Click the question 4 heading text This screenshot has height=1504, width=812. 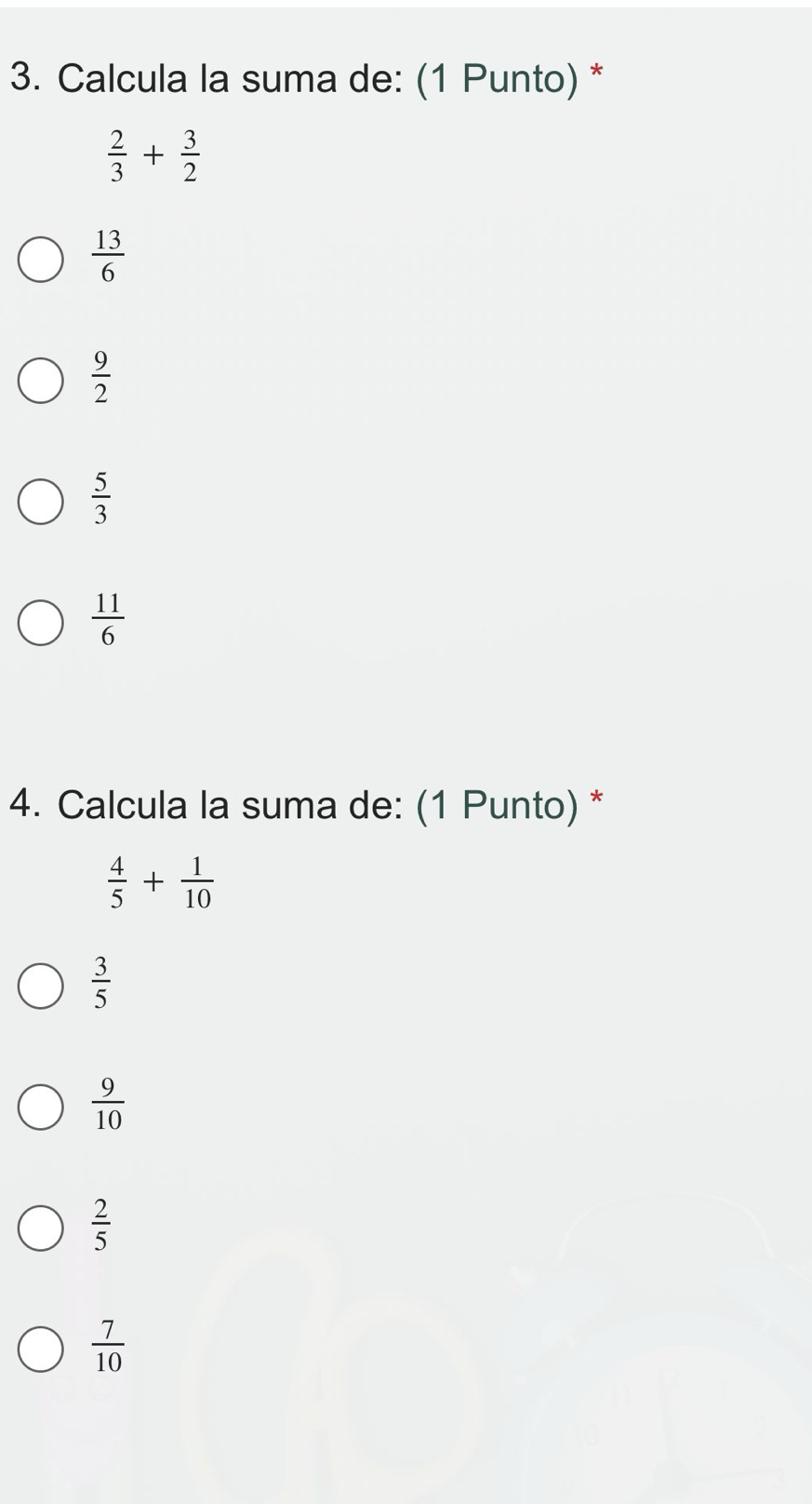[307, 804]
